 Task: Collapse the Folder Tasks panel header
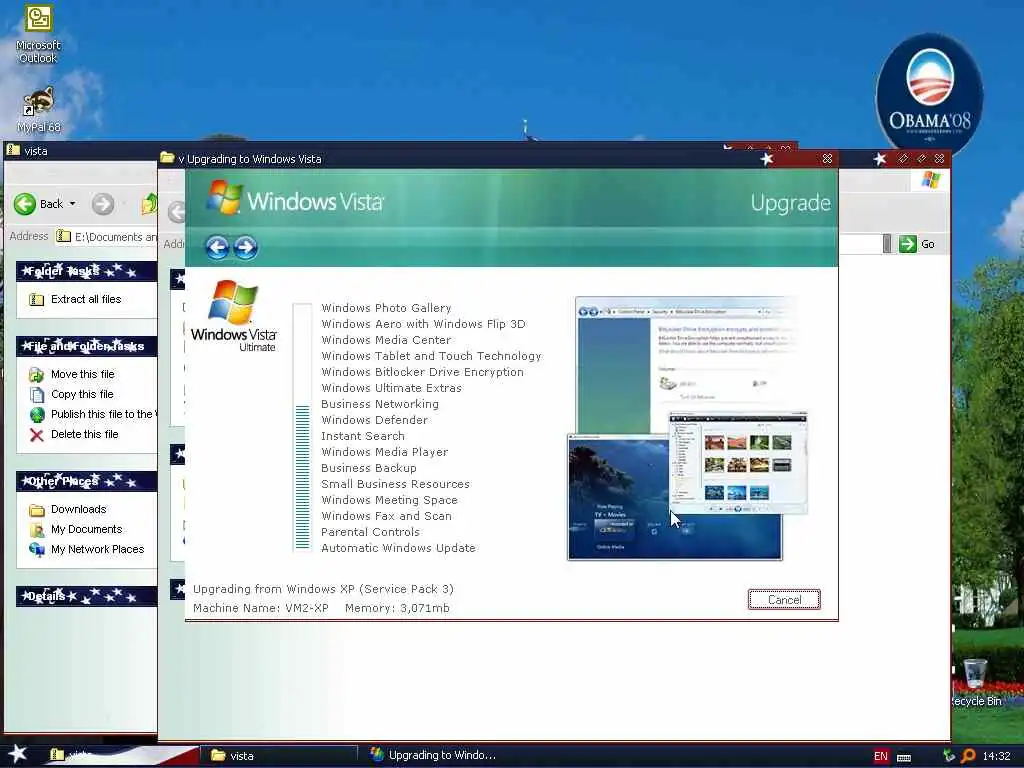point(86,270)
